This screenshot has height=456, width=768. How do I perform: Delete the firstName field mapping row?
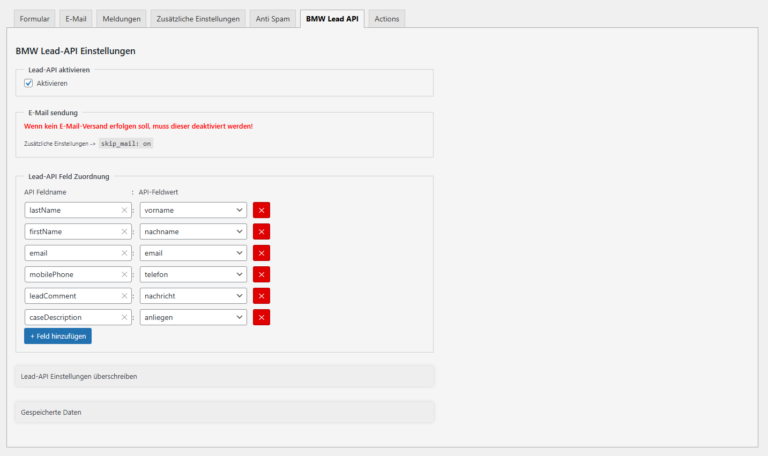[x=261, y=232]
